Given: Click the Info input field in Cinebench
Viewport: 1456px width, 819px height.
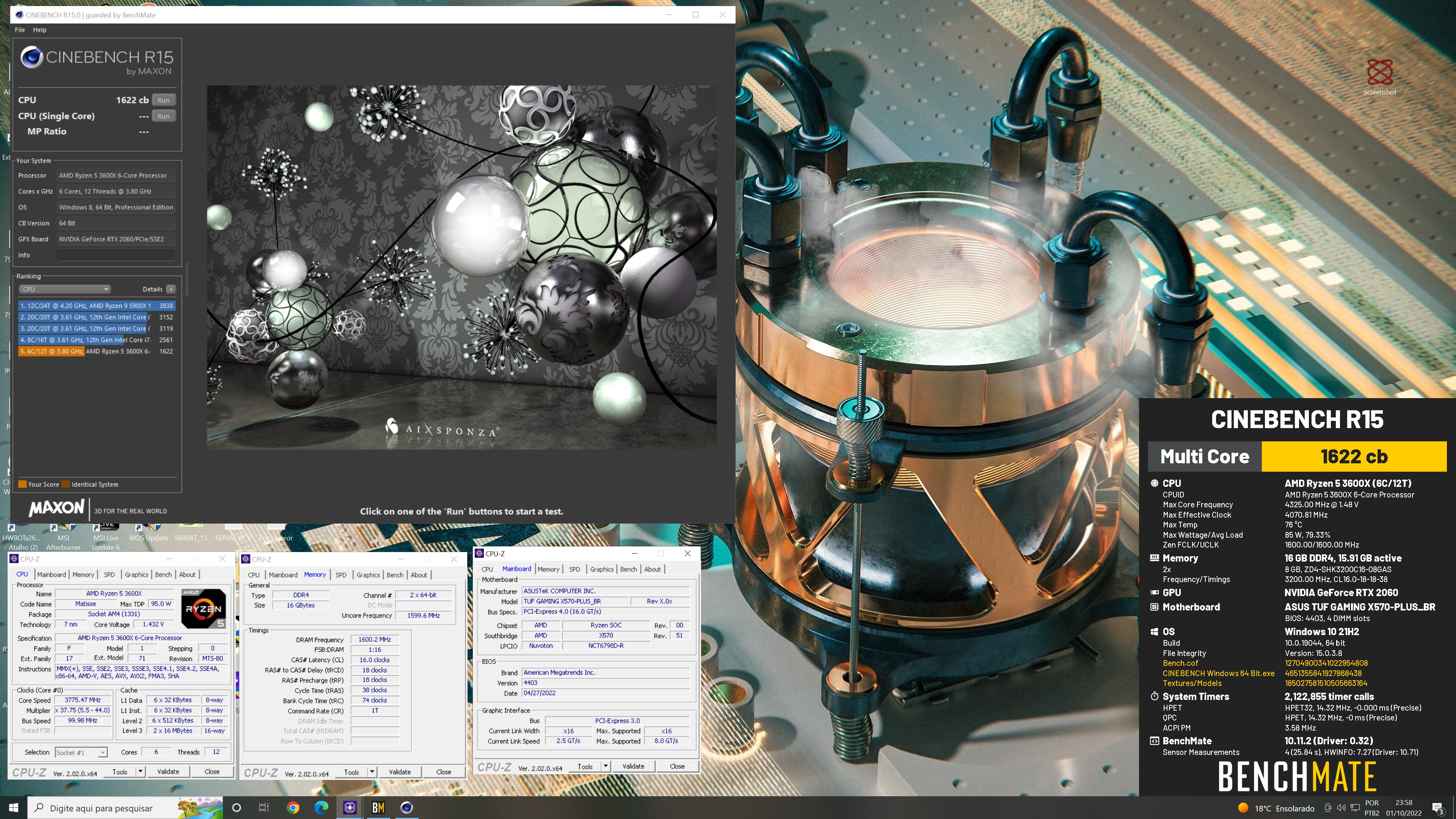Looking at the screenshot, I should tap(116, 255).
